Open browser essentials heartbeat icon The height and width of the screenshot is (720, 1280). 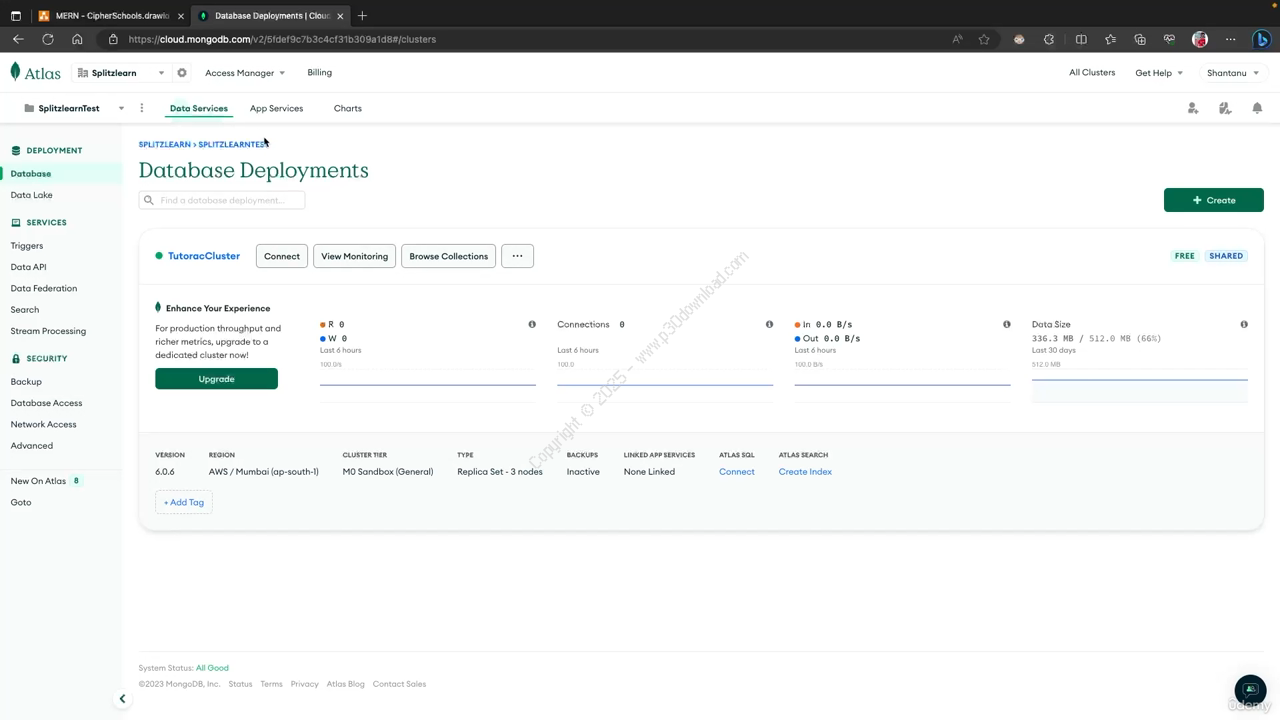coord(1169,39)
